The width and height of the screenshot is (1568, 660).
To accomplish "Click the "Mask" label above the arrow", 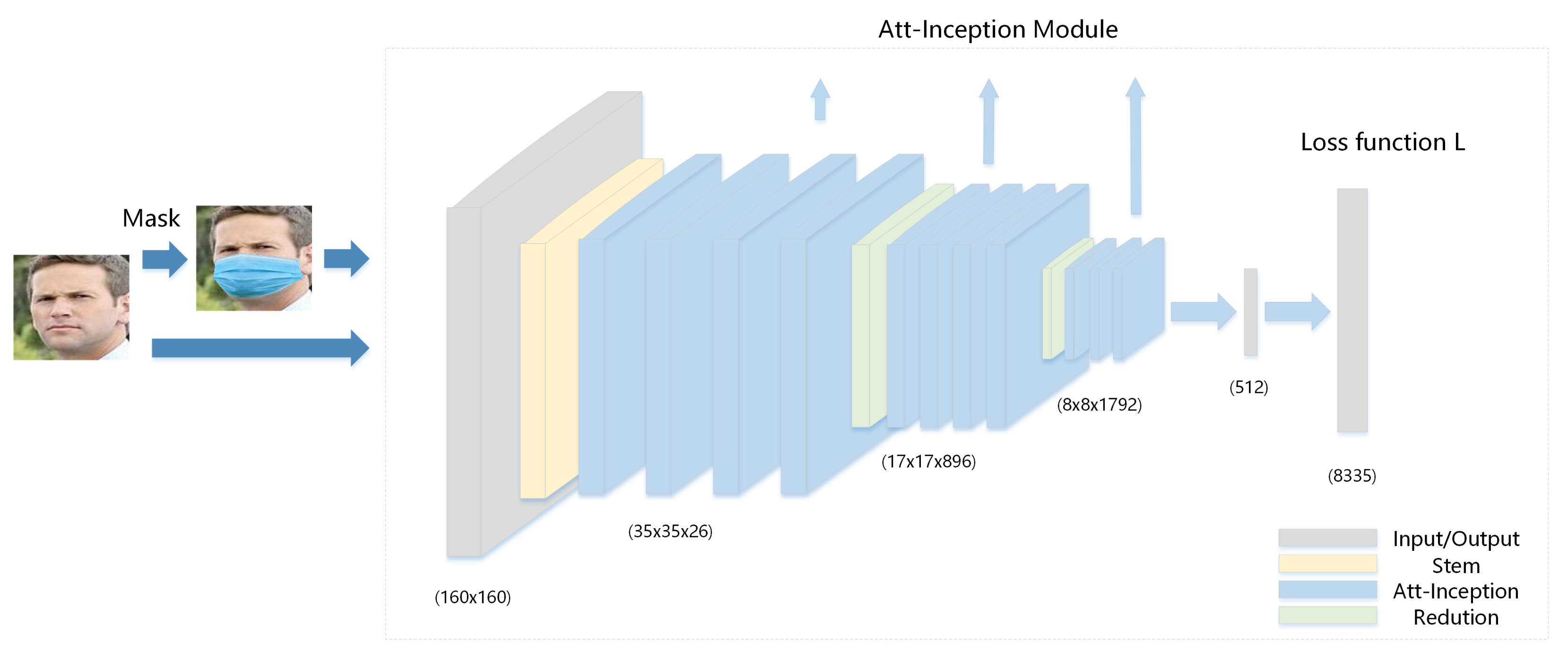I will [x=151, y=218].
